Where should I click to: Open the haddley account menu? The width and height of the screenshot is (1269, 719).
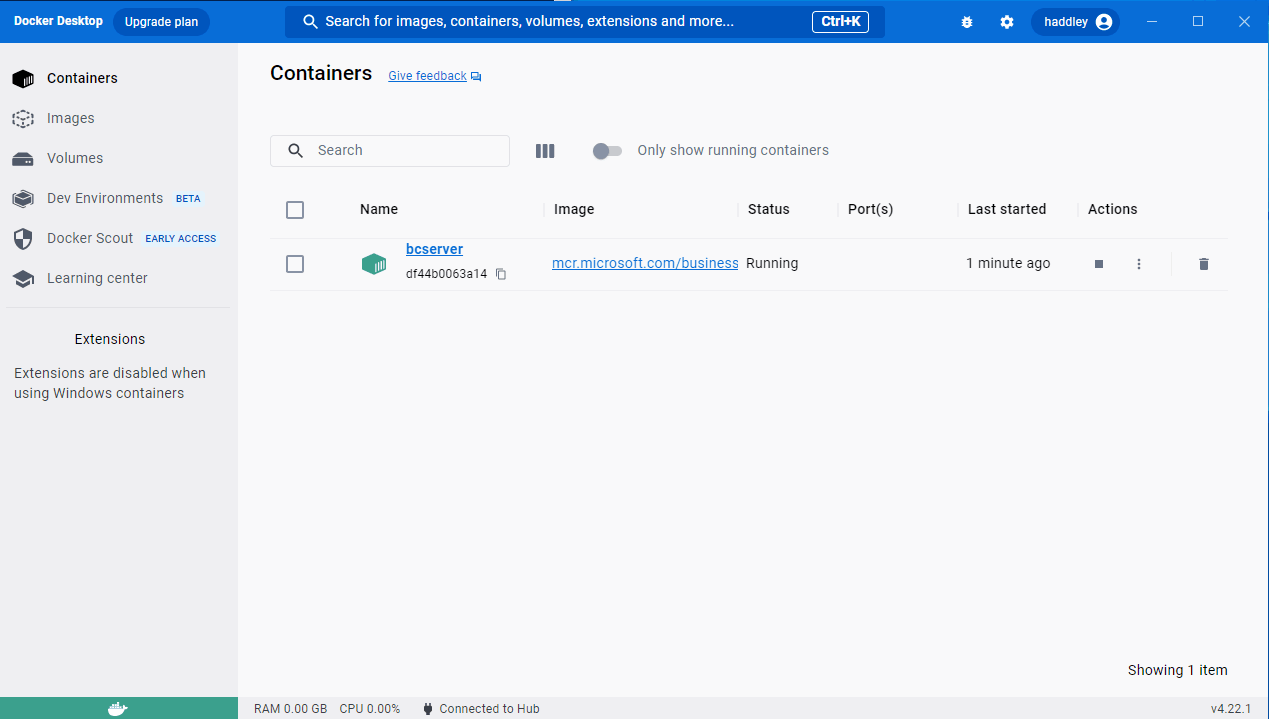pos(1076,22)
